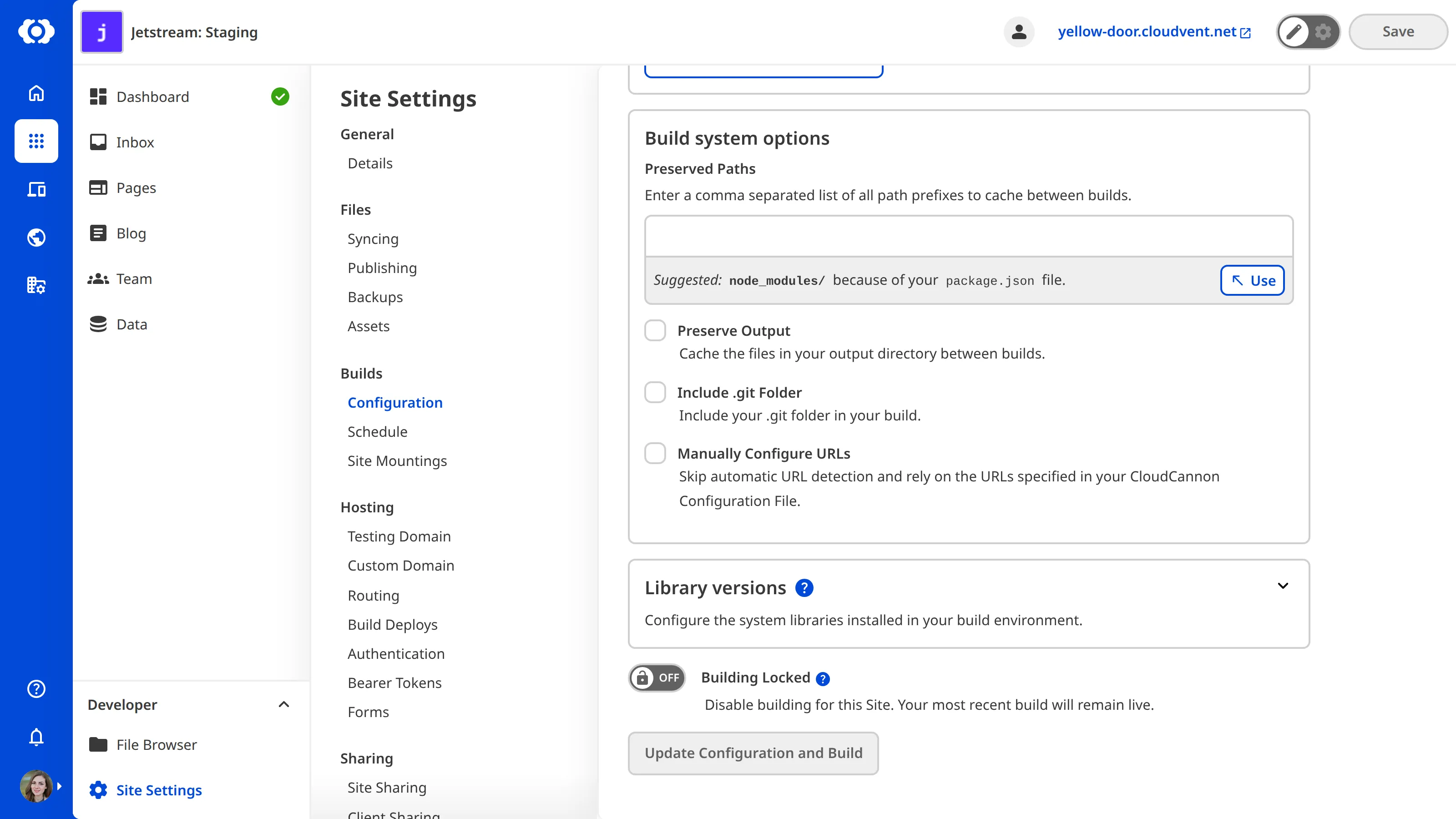The image size is (1456, 819).
Task: Click the purple Jetstream site icon
Action: 102,32
